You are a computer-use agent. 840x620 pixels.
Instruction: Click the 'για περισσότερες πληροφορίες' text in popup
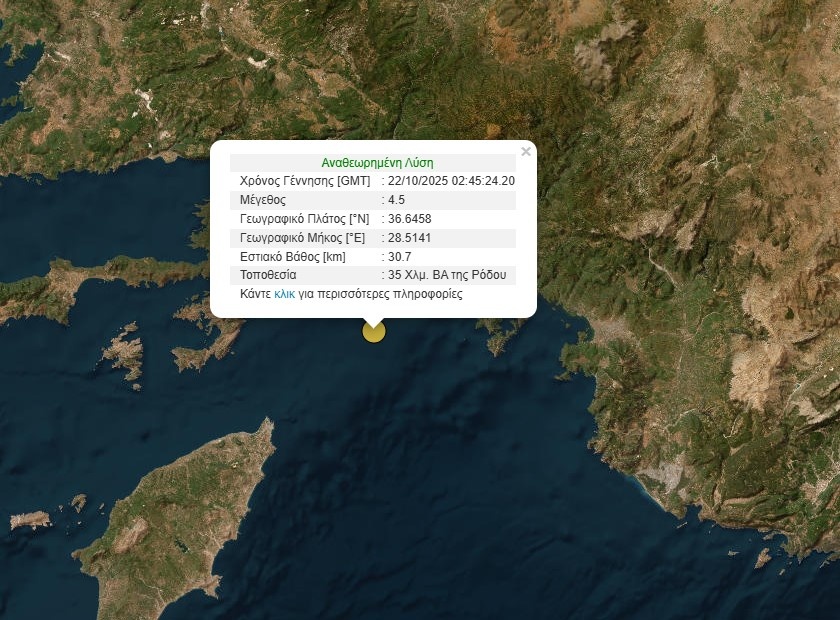380,295
